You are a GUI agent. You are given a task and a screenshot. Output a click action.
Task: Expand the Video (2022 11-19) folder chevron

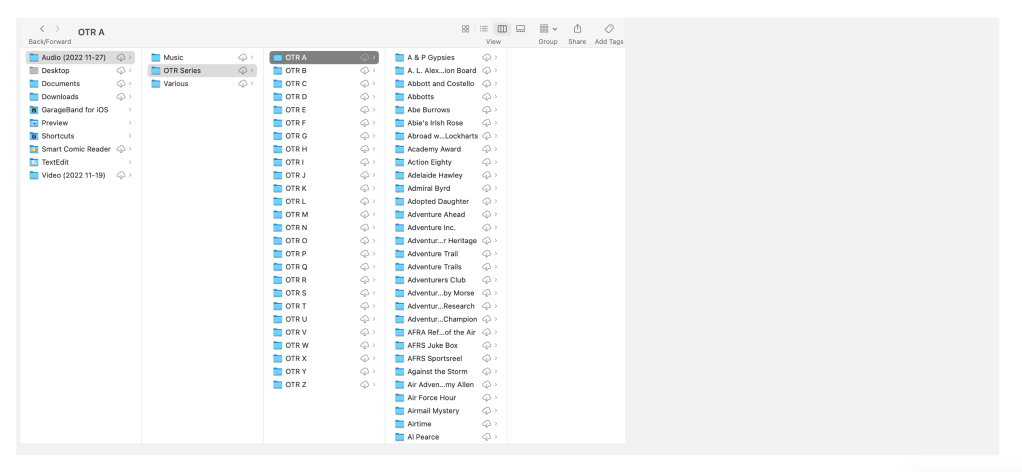[x=131, y=175]
